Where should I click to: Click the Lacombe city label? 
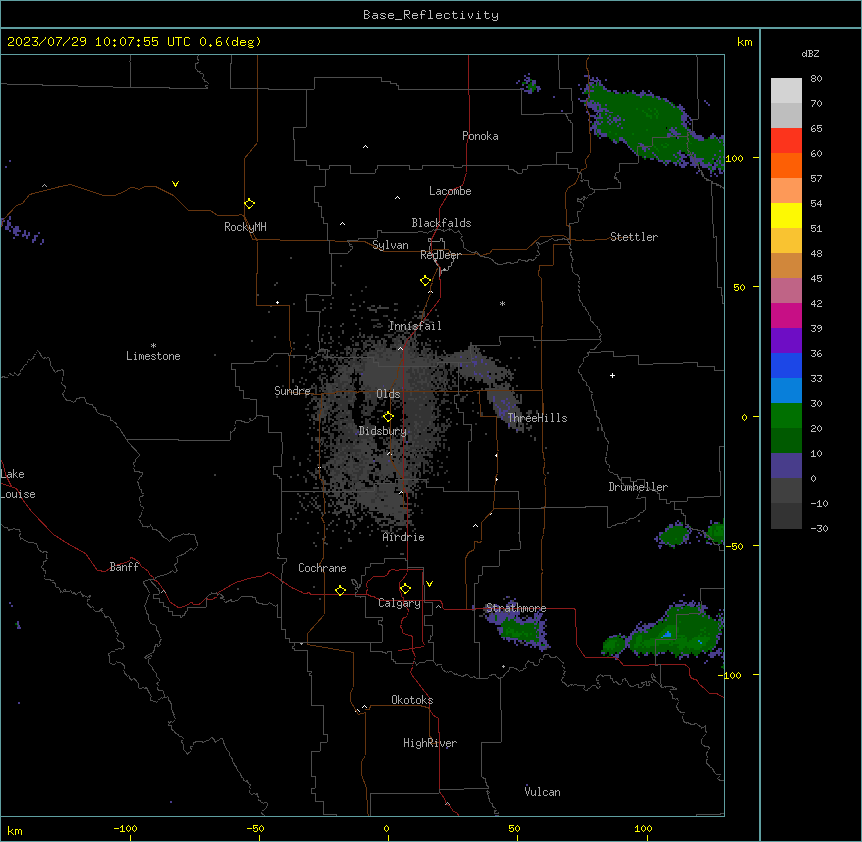pos(450,191)
